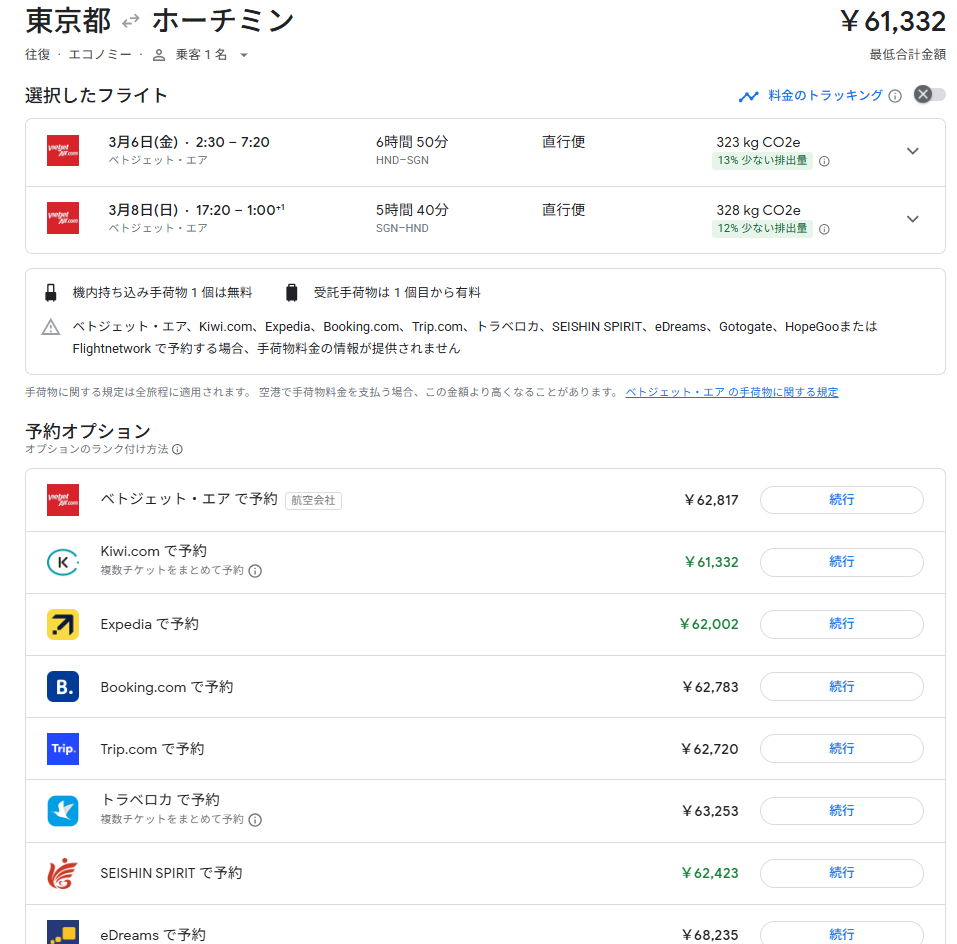Open the VietJet Air baggage policy link
The image size is (957, 944).
731,392
